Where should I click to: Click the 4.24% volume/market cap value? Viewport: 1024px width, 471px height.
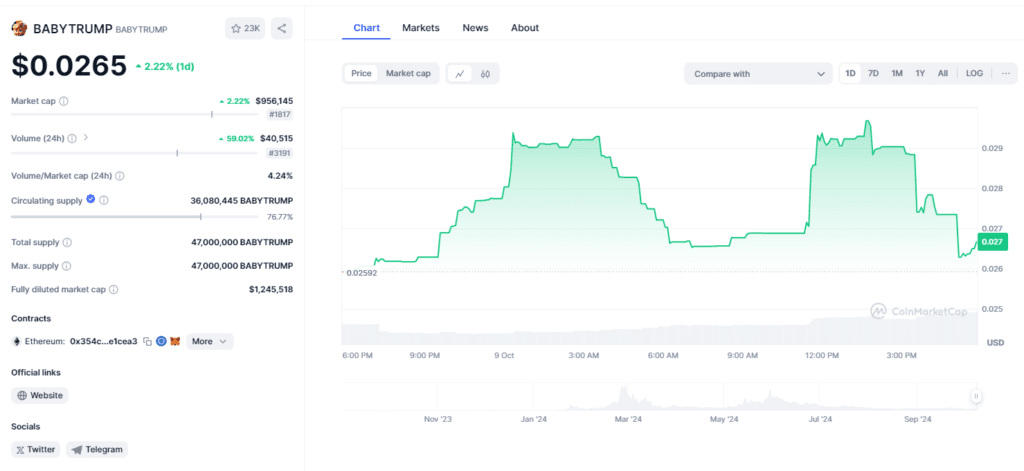click(280, 176)
